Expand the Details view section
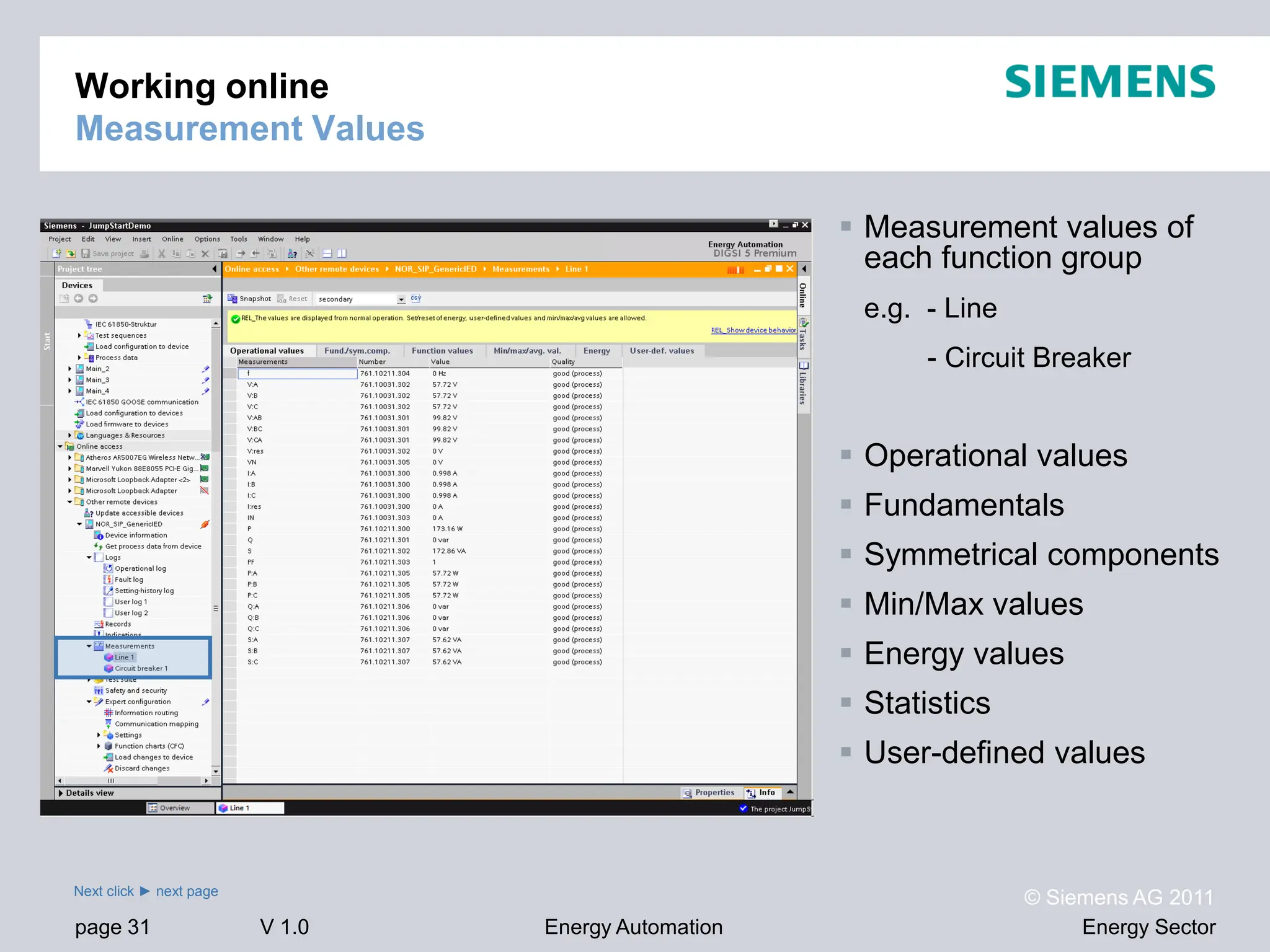 tap(61, 793)
